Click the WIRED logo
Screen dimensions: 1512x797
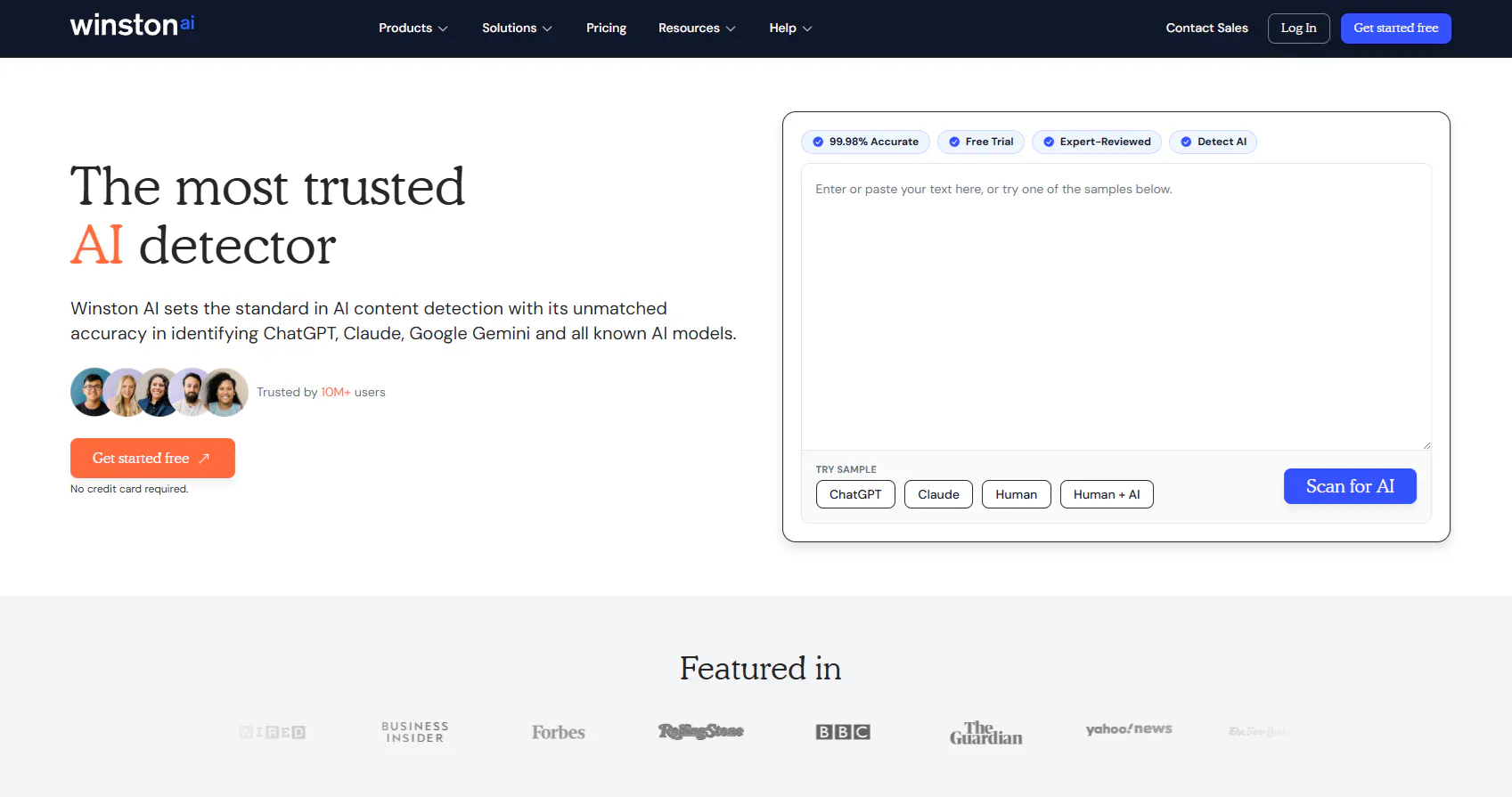[x=273, y=732]
